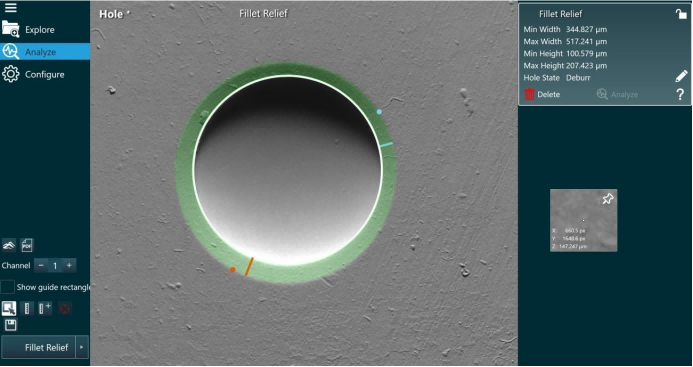Open the Configure section

[x=45, y=74]
